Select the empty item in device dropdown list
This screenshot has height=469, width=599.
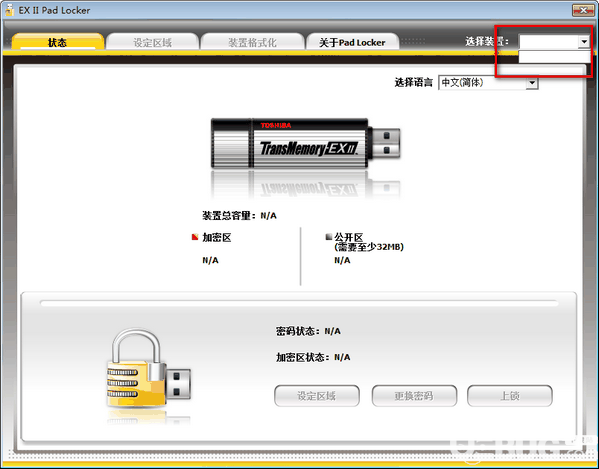pos(554,57)
